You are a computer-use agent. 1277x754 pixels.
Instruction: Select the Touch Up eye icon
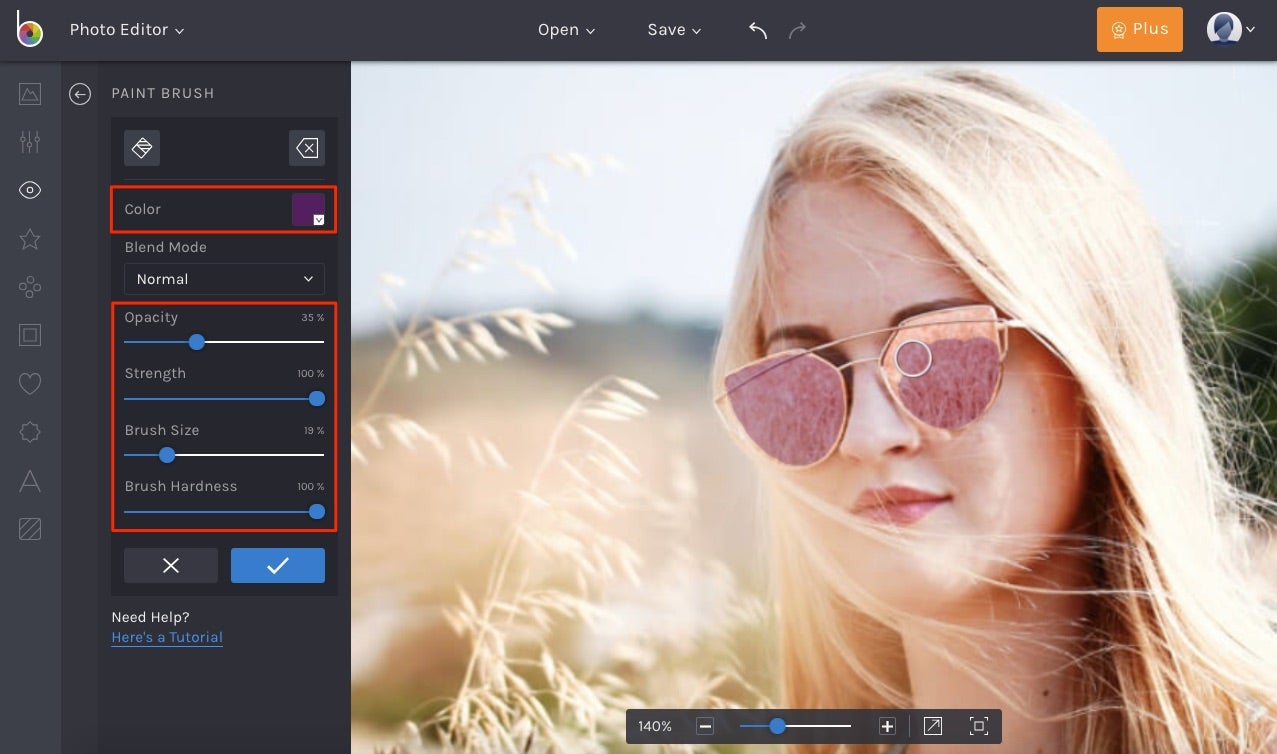tap(29, 190)
